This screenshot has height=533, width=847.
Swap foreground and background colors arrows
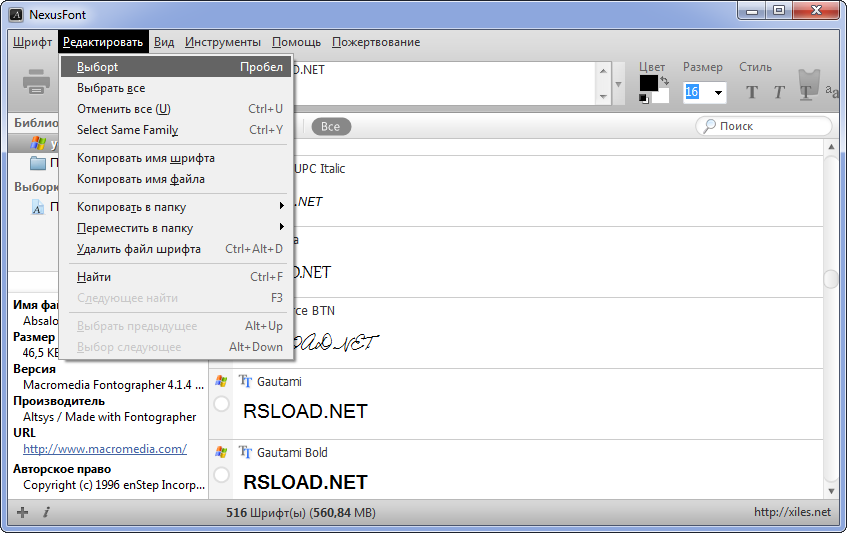click(x=664, y=80)
